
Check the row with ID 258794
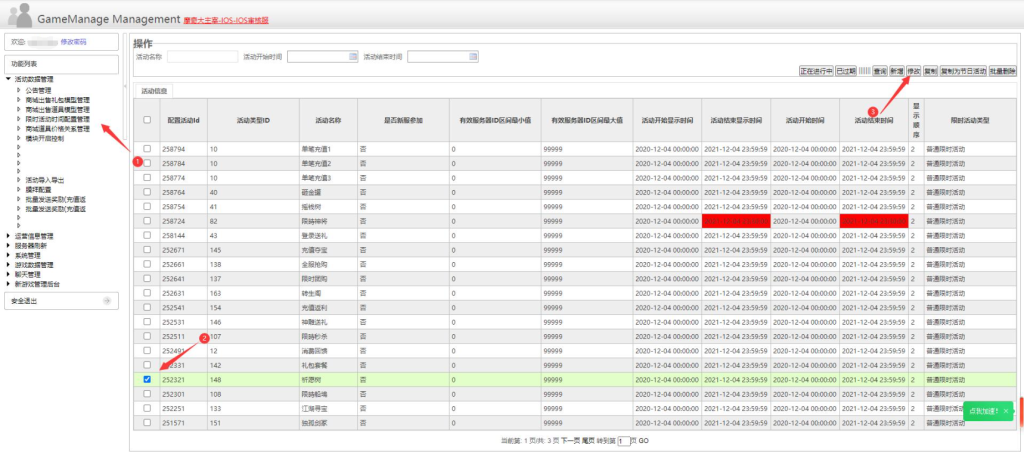[147, 149]
